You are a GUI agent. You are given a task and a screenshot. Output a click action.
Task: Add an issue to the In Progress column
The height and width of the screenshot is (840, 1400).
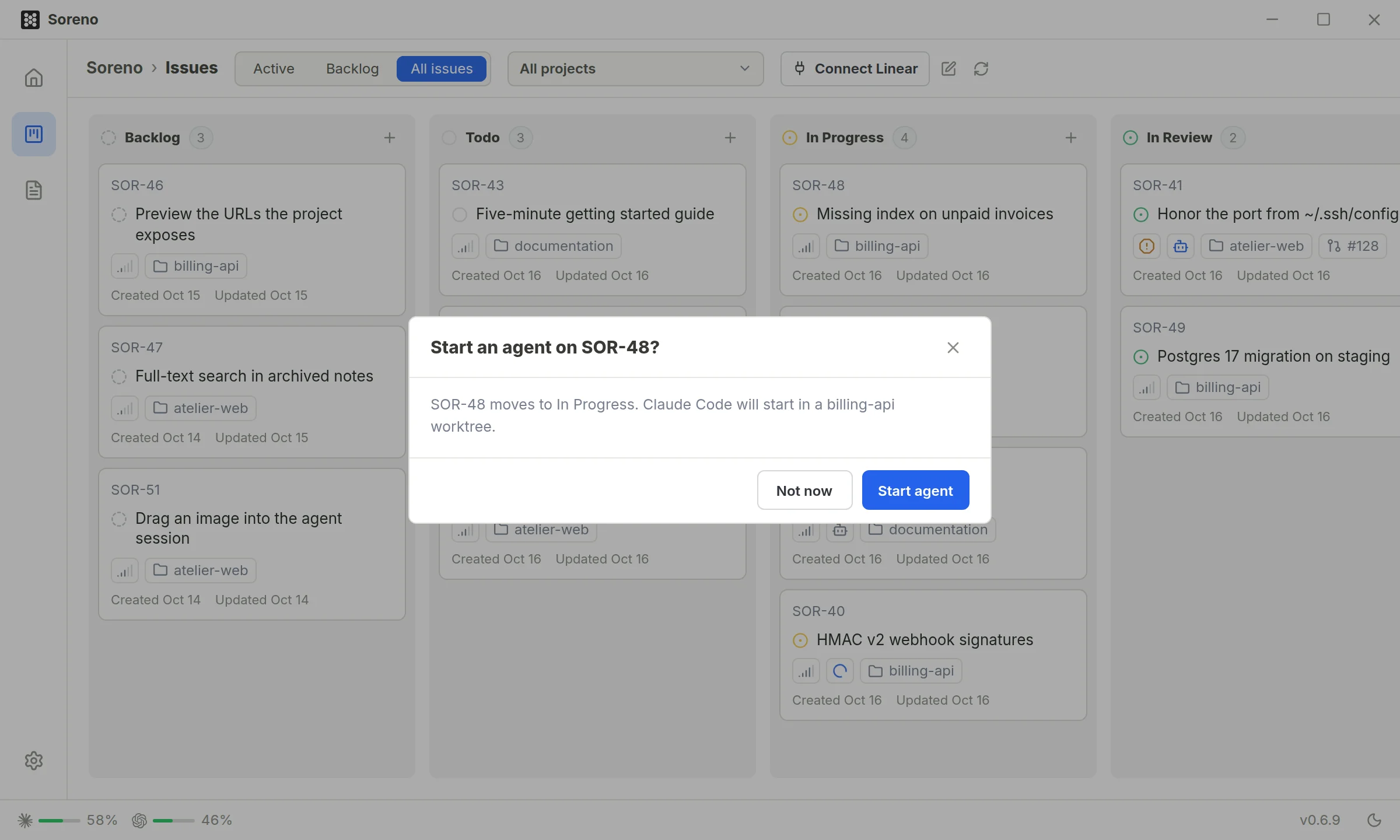1071,138
